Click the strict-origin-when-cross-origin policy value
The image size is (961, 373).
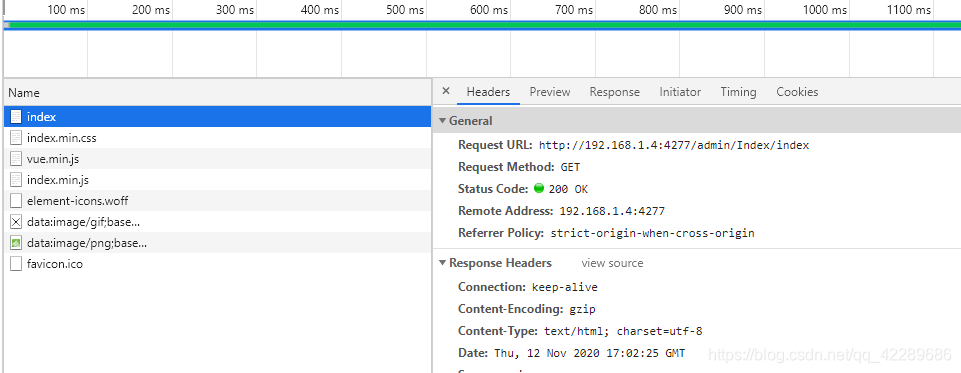653,233
